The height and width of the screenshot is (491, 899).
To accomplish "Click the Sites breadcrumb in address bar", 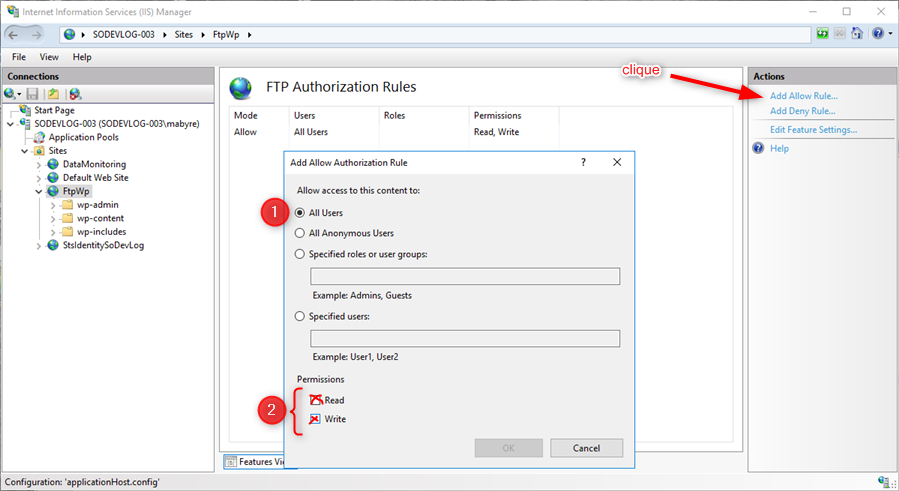I will pos(183,34).
